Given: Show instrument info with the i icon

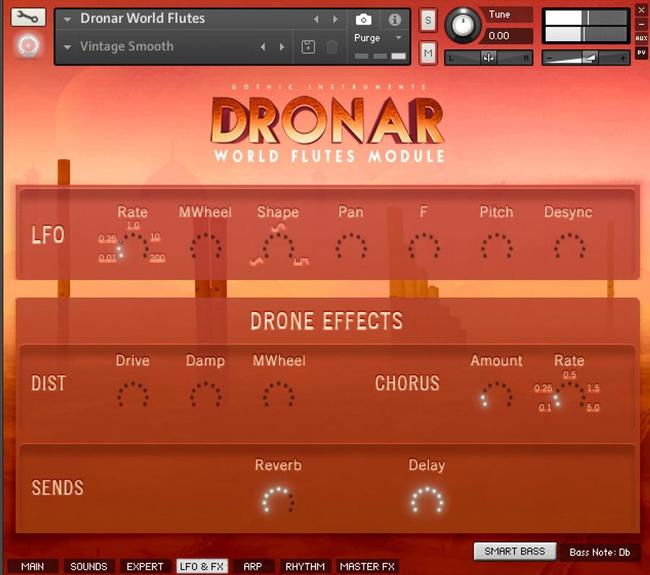Looking at the screenshot, I should 394,19.
